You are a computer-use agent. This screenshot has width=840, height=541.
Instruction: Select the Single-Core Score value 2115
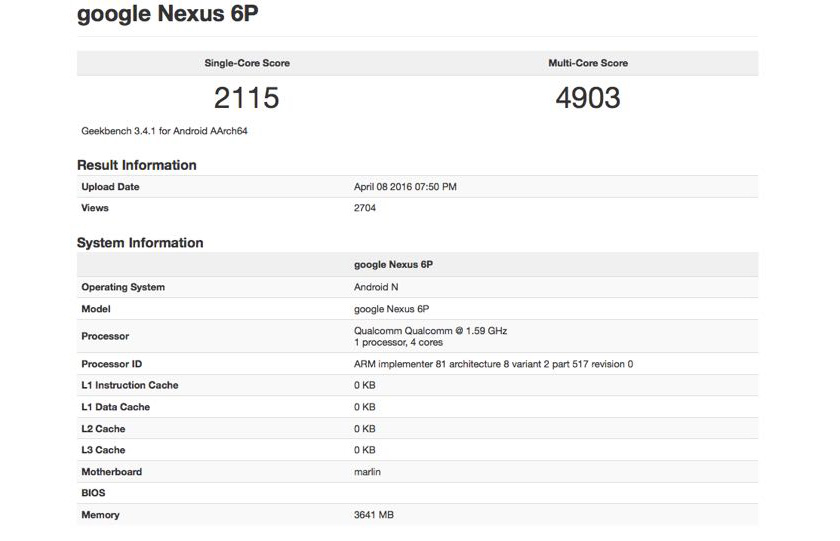click(x=246, y=97)
